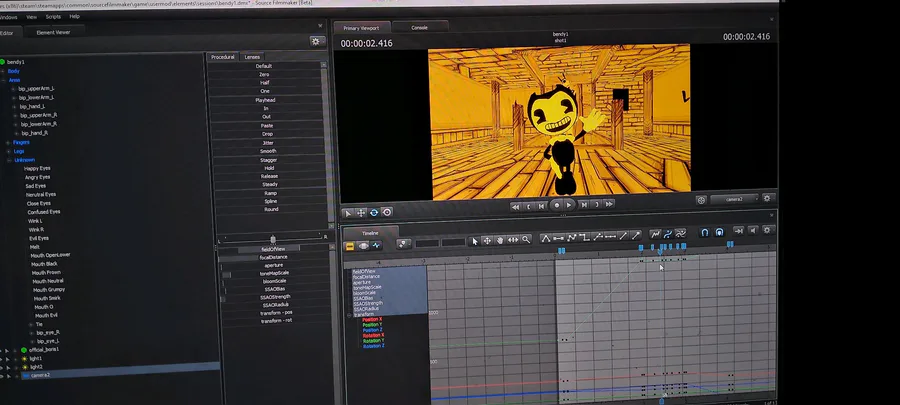Switch to Element Viewer tab
The height and width of the screenshot is (405, 900).
[x=53, y=33]
